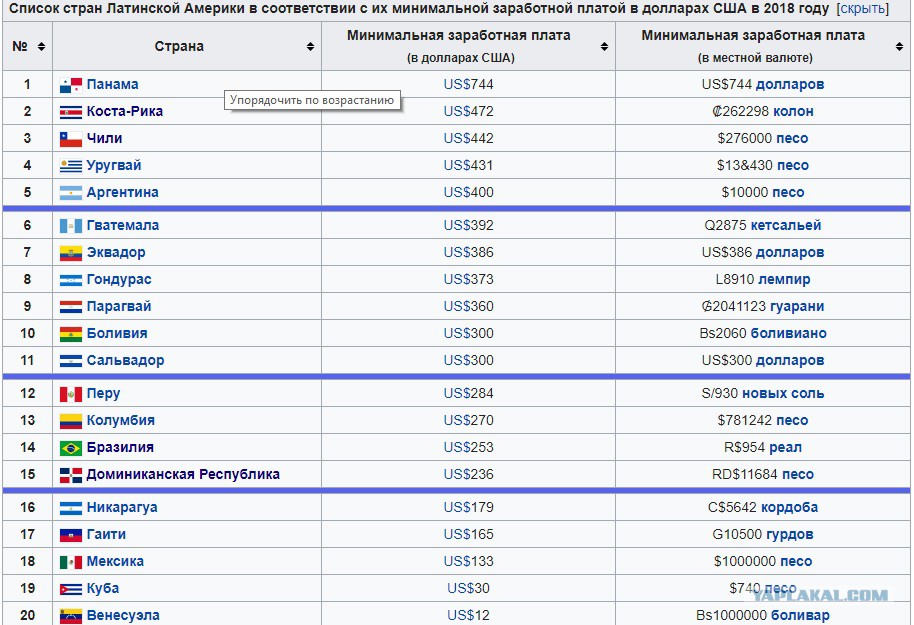Open the боливиано currency link
The height and width of the screenshot is (625, 914).
pyautogui.click(x=789, y=333)
